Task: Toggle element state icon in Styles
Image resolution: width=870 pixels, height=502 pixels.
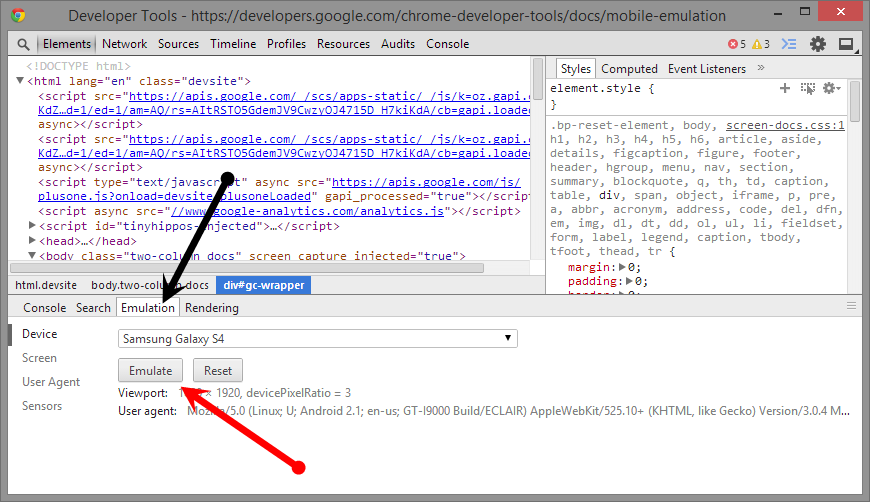Action: point(808,88)
